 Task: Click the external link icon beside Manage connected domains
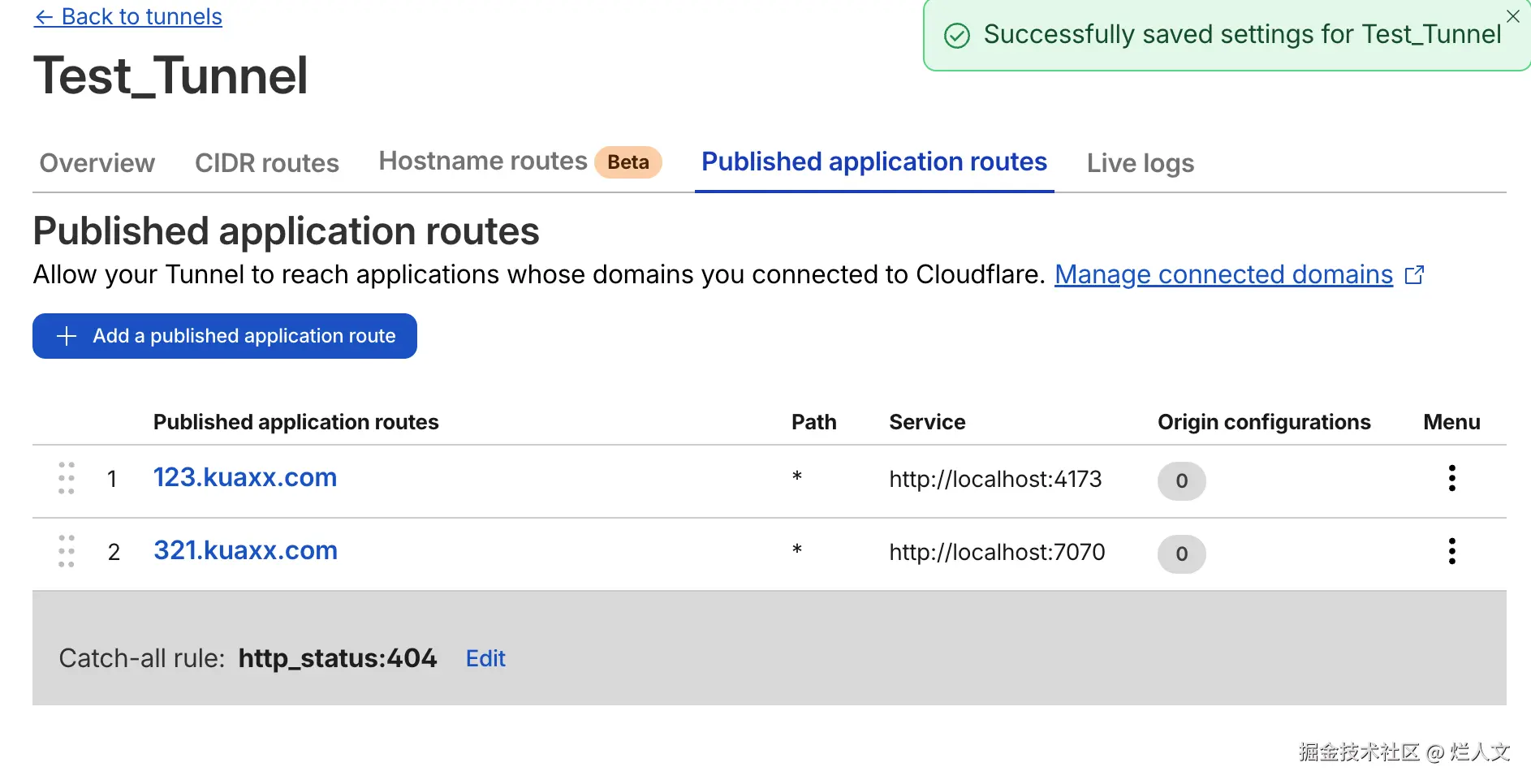(1414, 275)
